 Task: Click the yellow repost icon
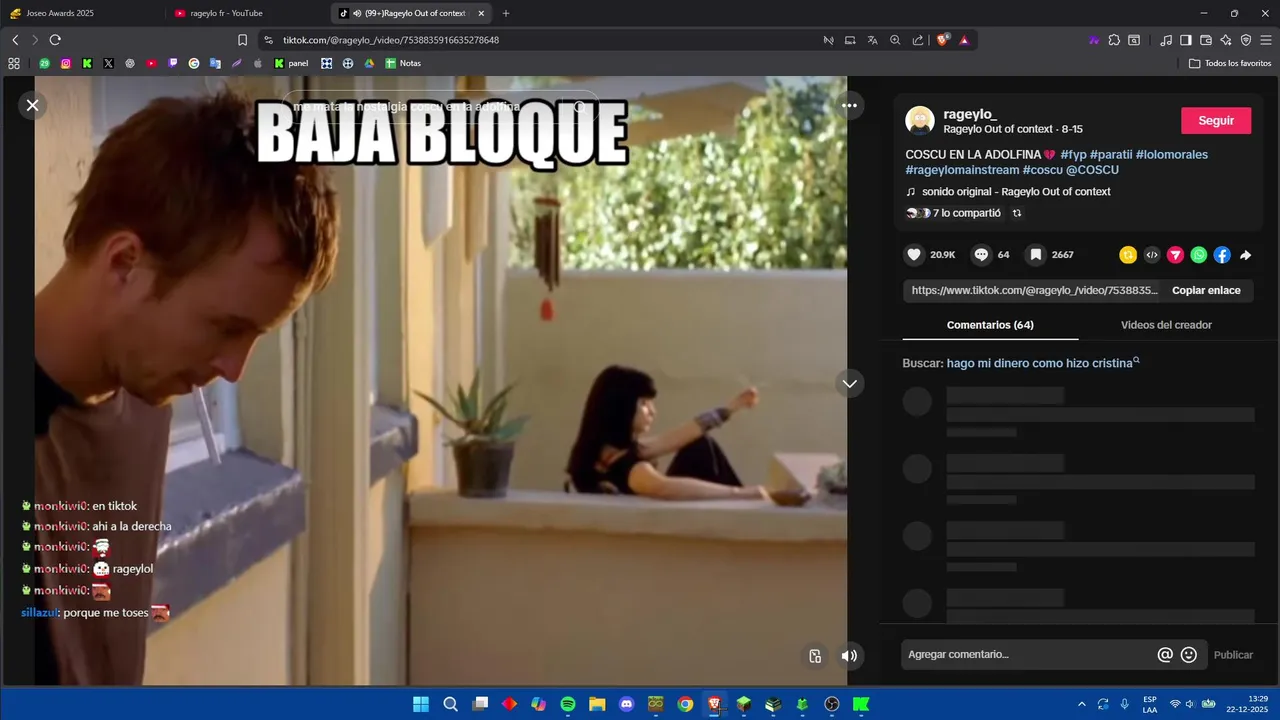pyautogui.click(x=1128, y=255)
